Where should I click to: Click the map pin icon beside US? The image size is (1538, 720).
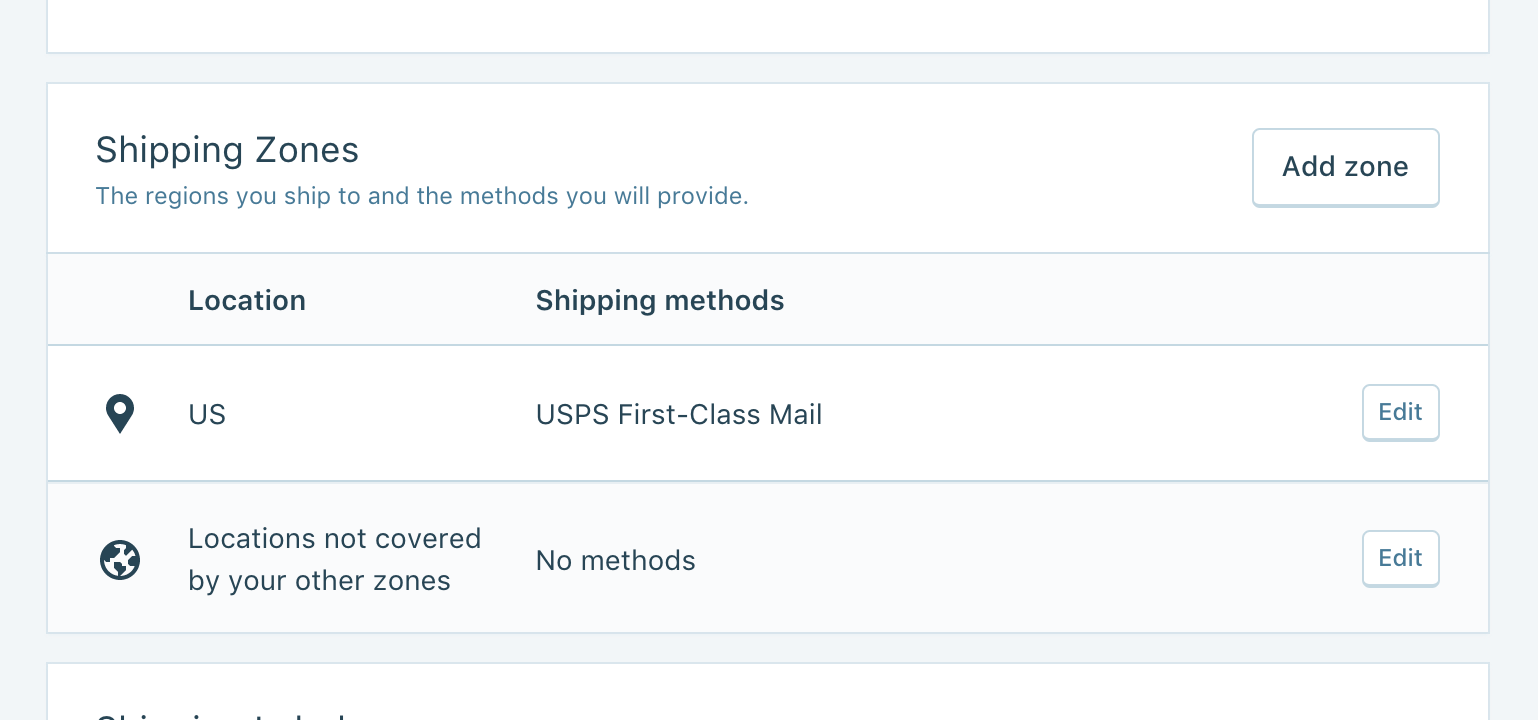[x=120, y=414]
